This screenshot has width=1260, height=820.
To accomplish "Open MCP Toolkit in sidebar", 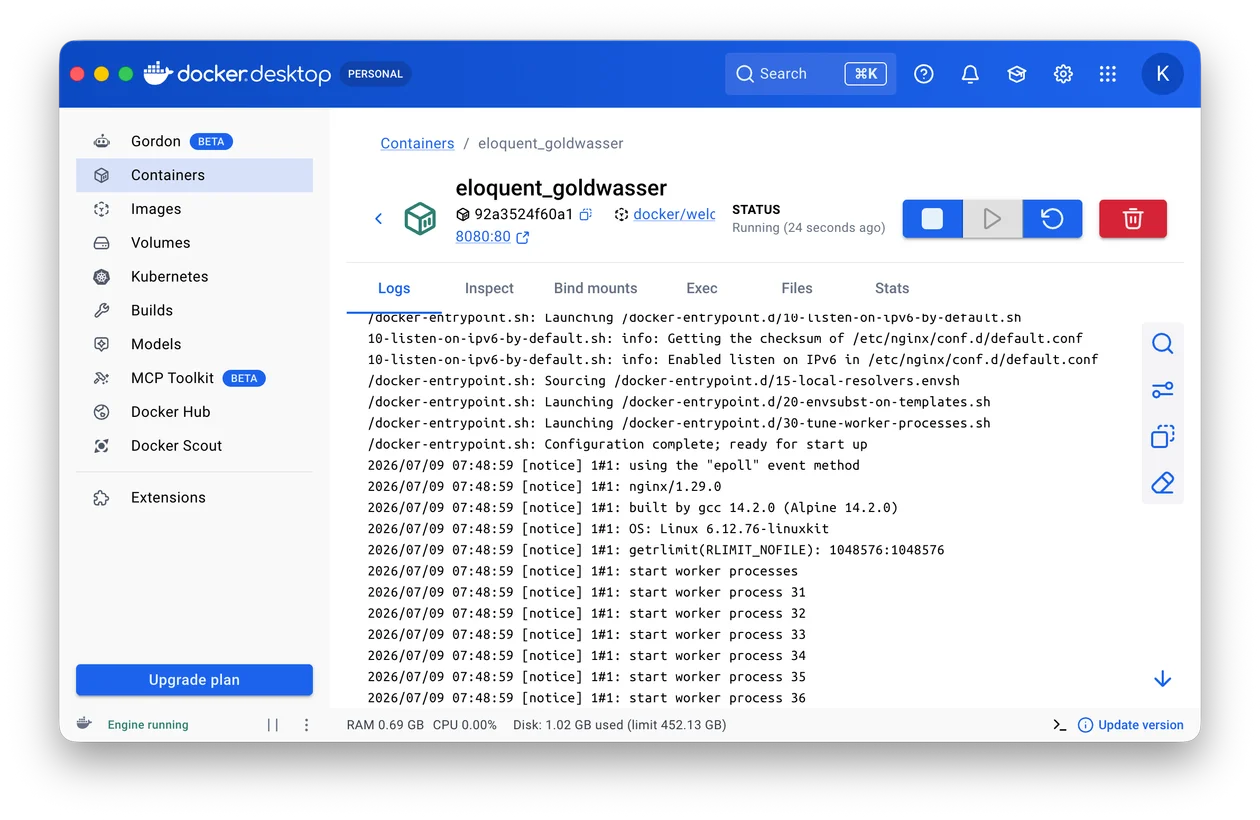I will [x=194, y=378].
